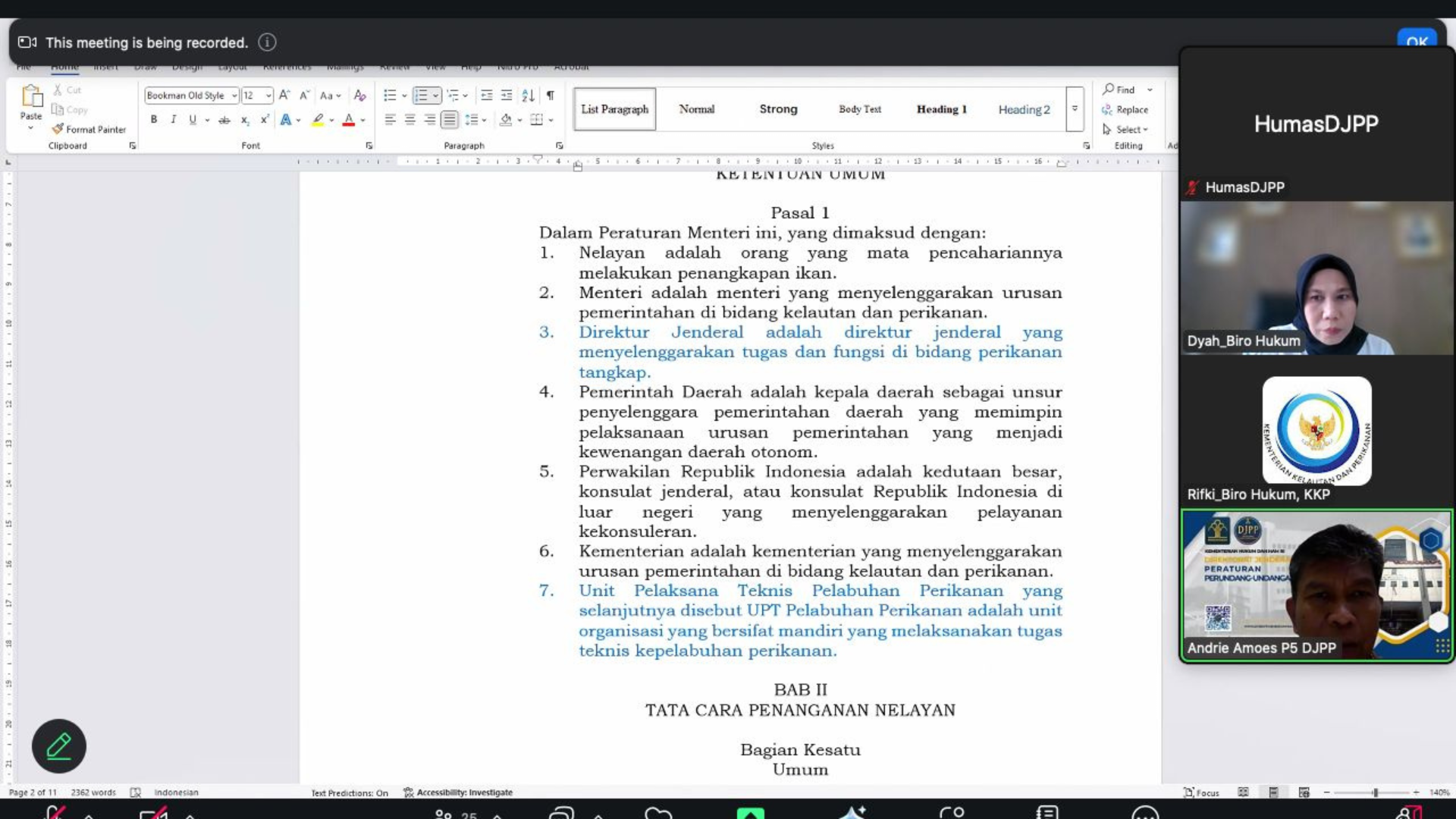Screen dimensions: 1456x819
Task: Open the font name dropdown
Action: (x=234, y=96)
